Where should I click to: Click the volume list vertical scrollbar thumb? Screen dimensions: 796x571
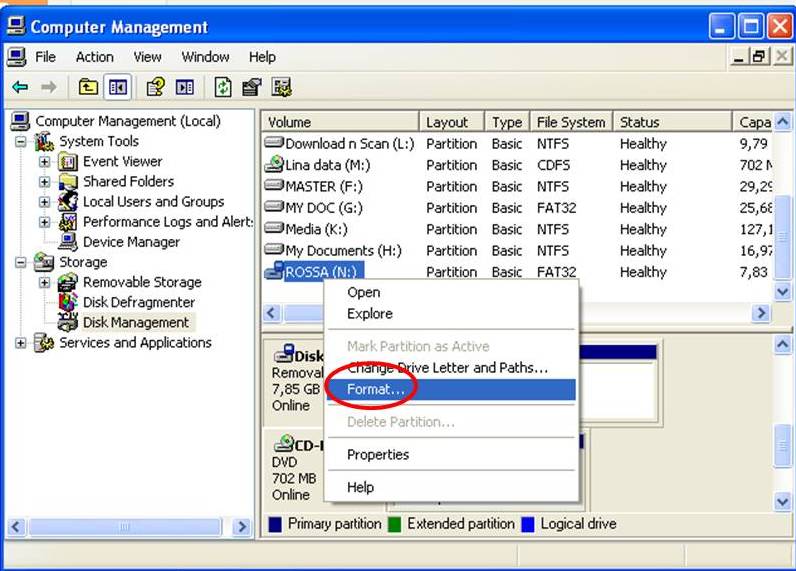pos(783,237)
